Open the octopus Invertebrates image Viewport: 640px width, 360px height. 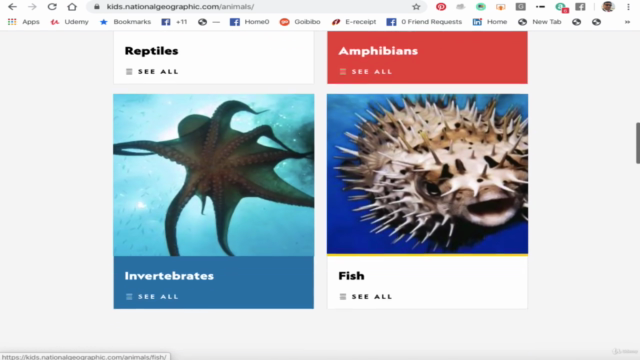(213, 175)
